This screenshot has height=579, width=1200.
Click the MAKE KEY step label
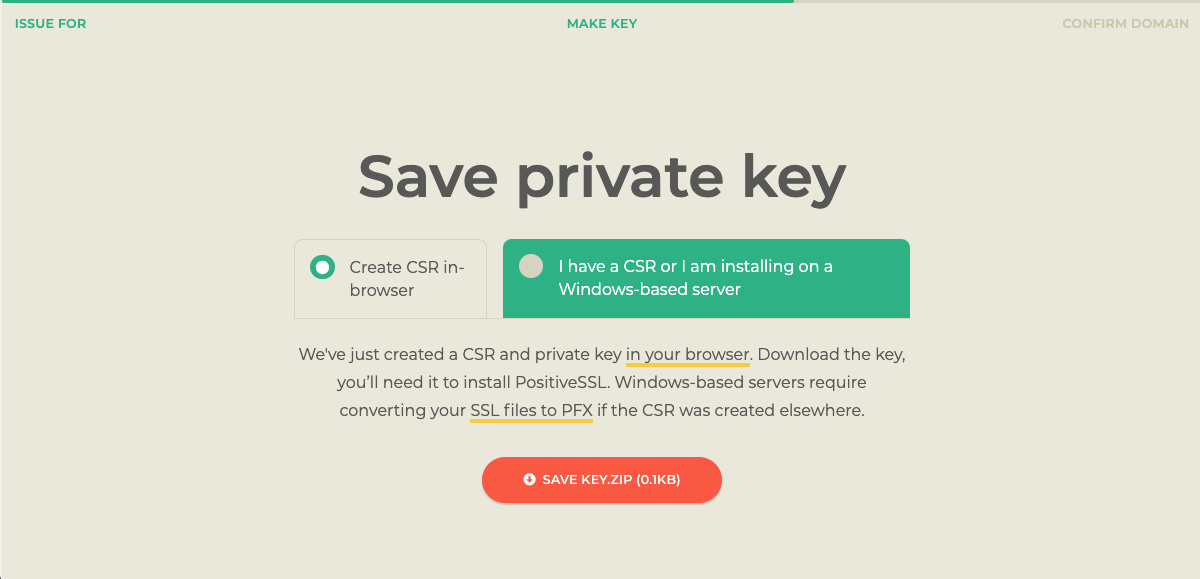point(601,23)
